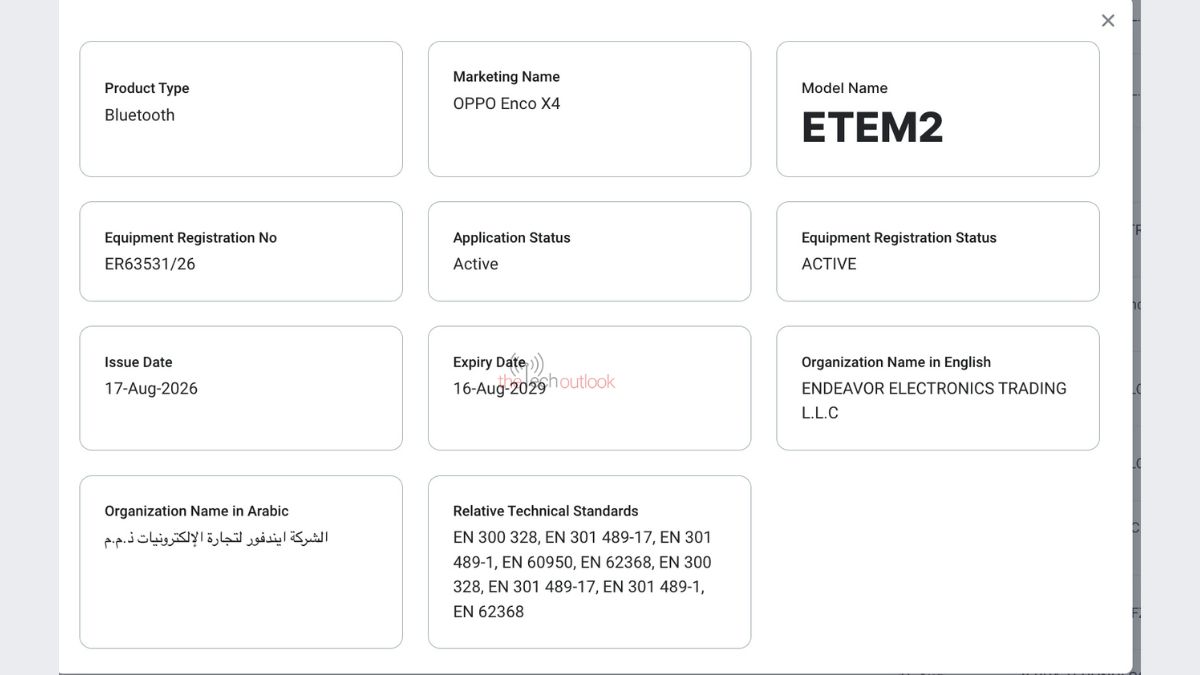The width and height of the screenshot is (1200, 675).
Task: Select the Equipment Registration No ER63531/26 text
Action: coord(150,264)
